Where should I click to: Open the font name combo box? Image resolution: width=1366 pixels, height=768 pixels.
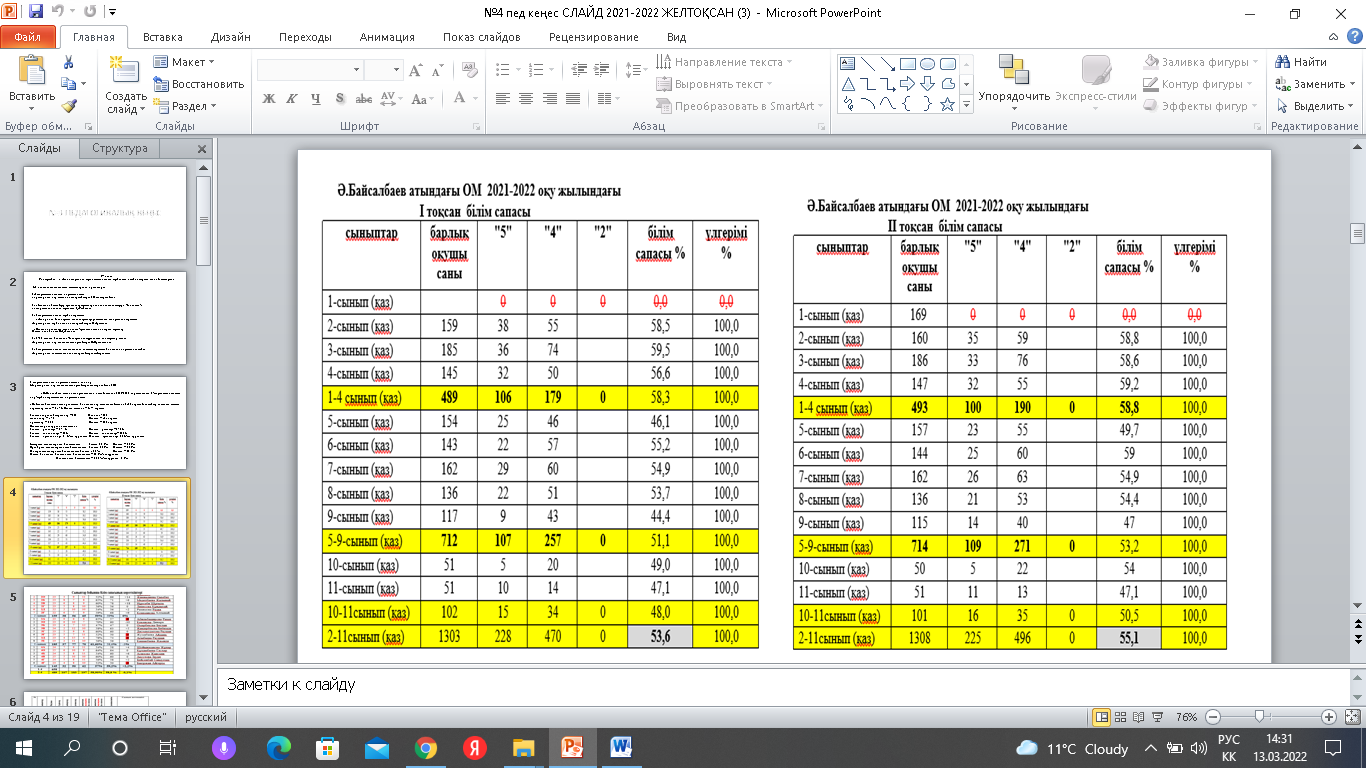[309, 70]
